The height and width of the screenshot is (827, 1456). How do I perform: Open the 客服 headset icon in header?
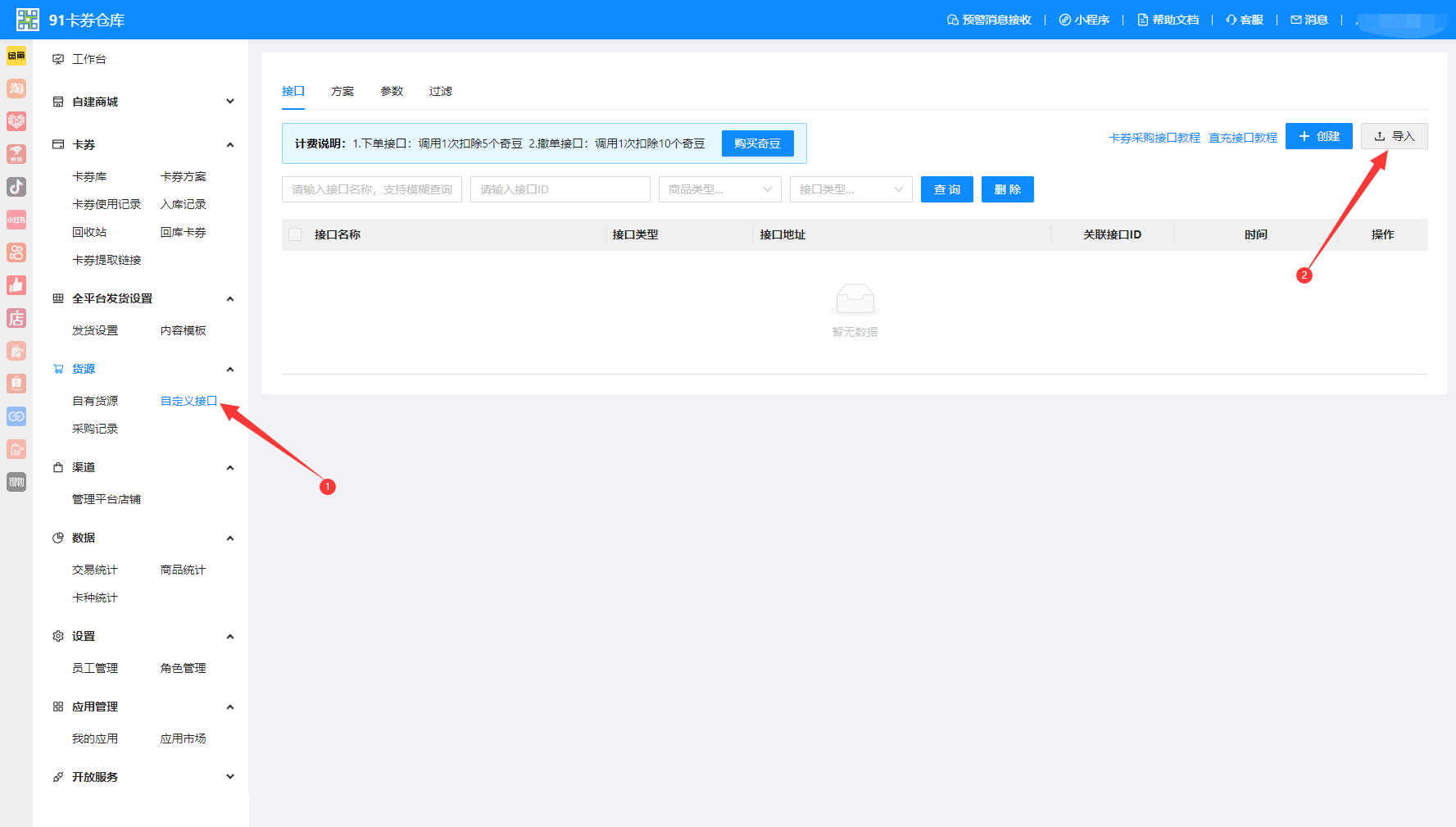(x=1244, y=20)
